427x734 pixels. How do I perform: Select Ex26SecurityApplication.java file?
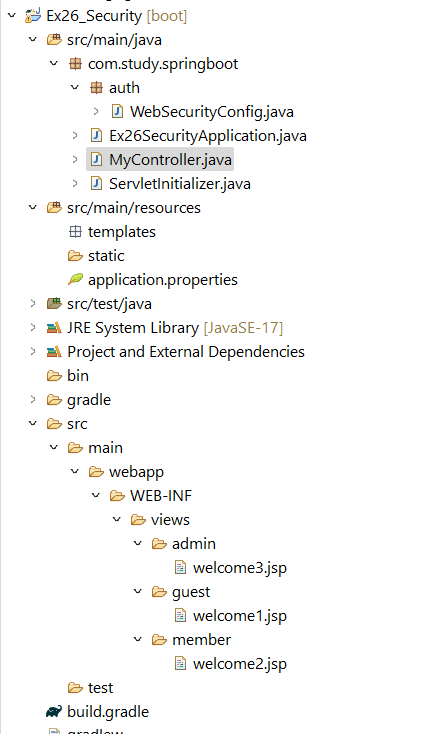208,136
